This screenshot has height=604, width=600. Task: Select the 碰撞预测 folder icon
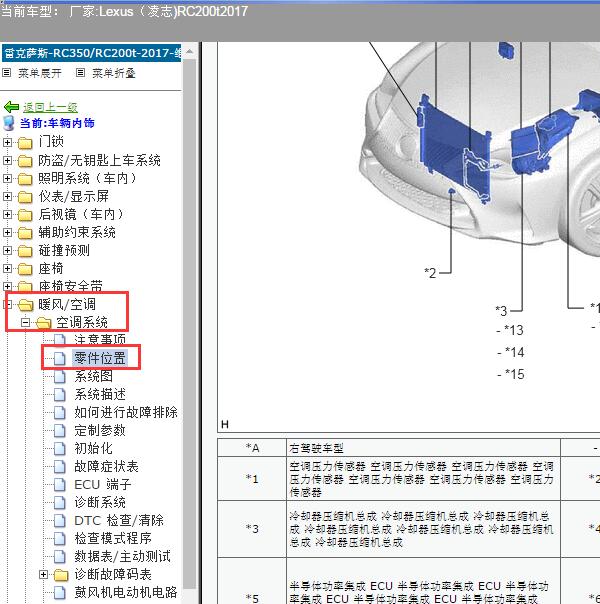tap(25, 251)
